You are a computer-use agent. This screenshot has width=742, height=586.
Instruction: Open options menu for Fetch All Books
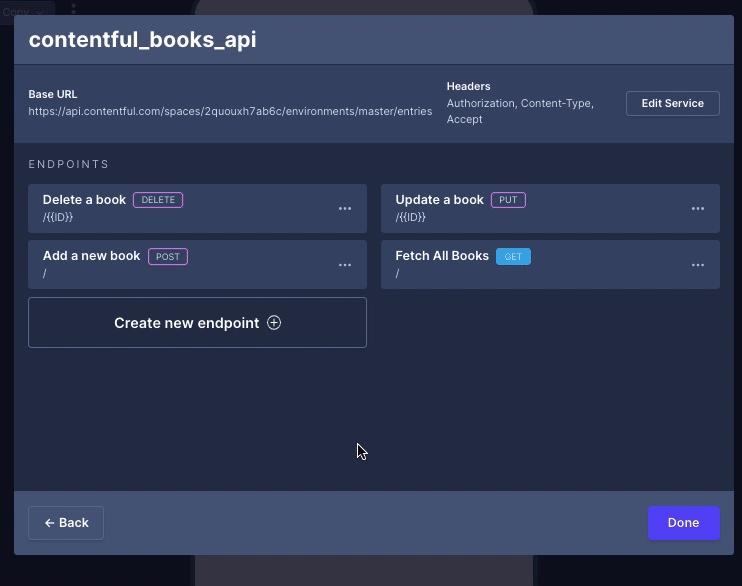point(698,265)
